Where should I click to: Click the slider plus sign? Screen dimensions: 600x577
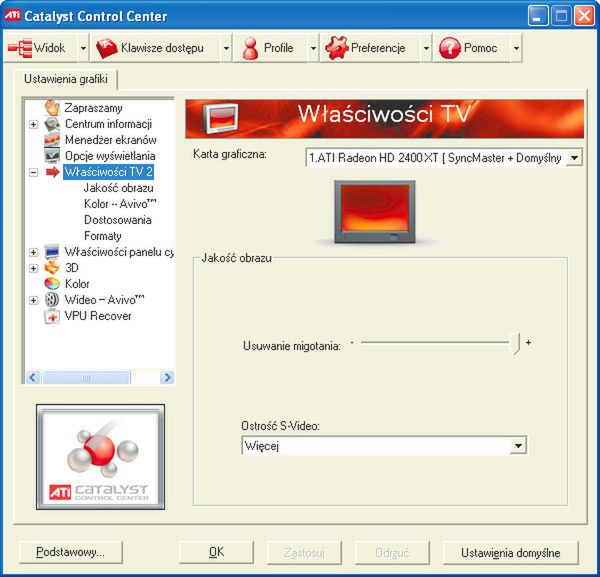click(528, 343)
